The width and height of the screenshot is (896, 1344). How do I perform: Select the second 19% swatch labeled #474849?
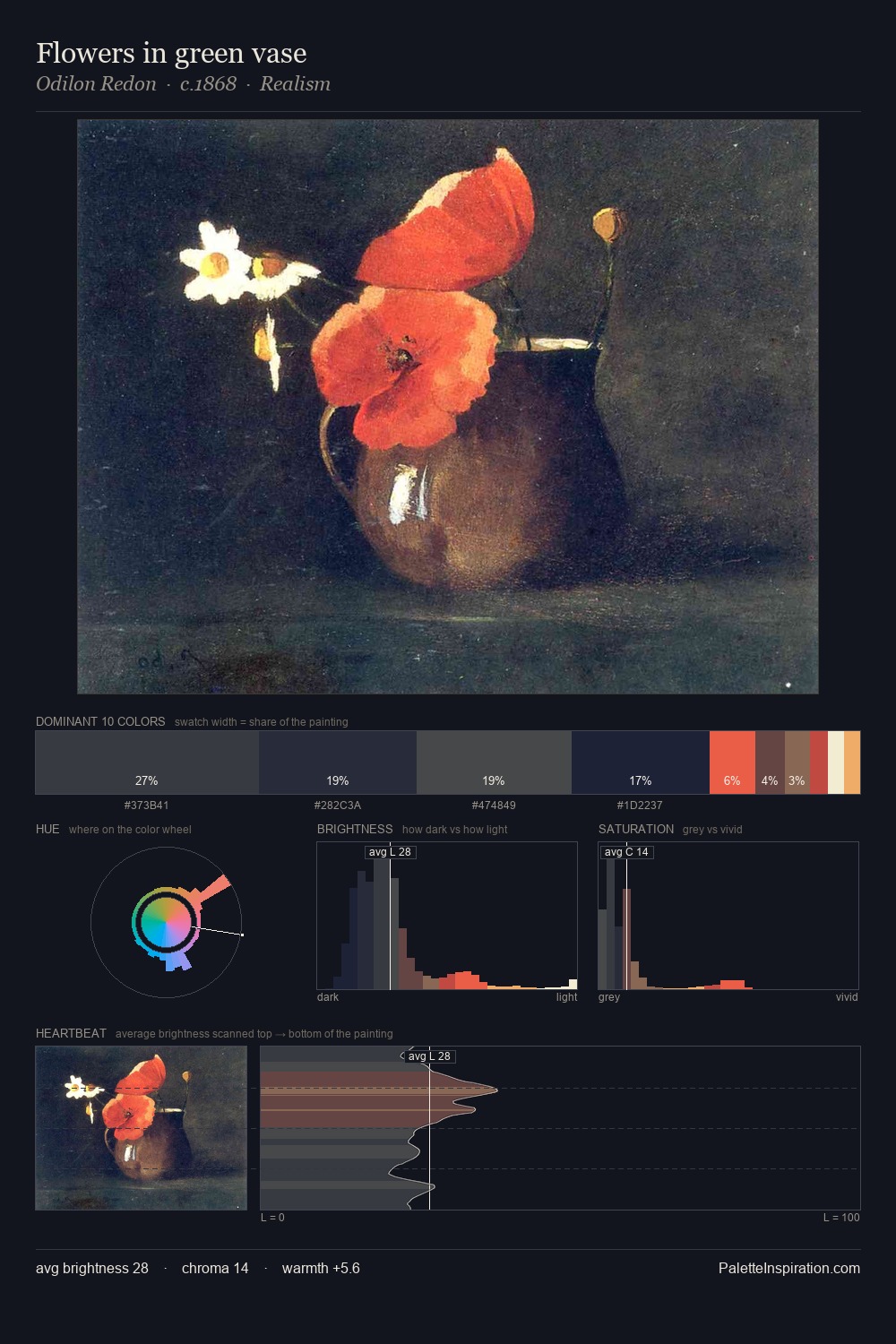coord(494,762)
